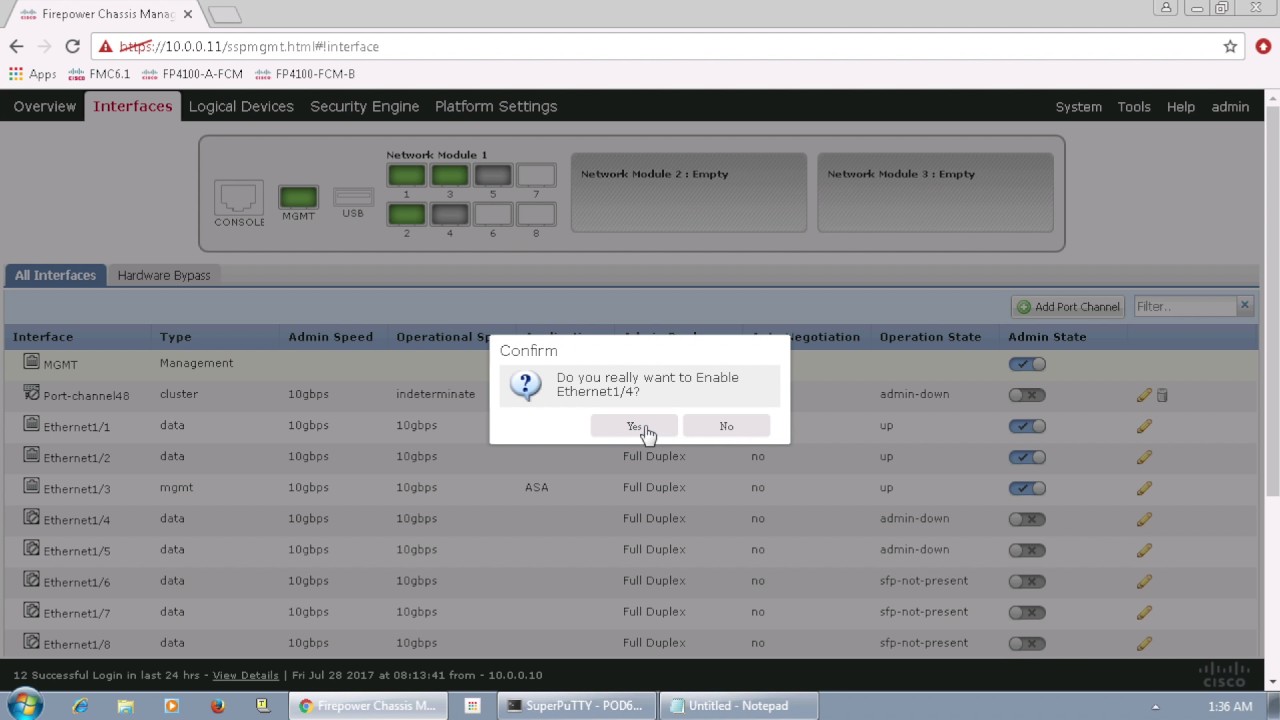Switch to Hardware Bypass tab
The width and height of the screenshot is (1280, 720).
164,275
